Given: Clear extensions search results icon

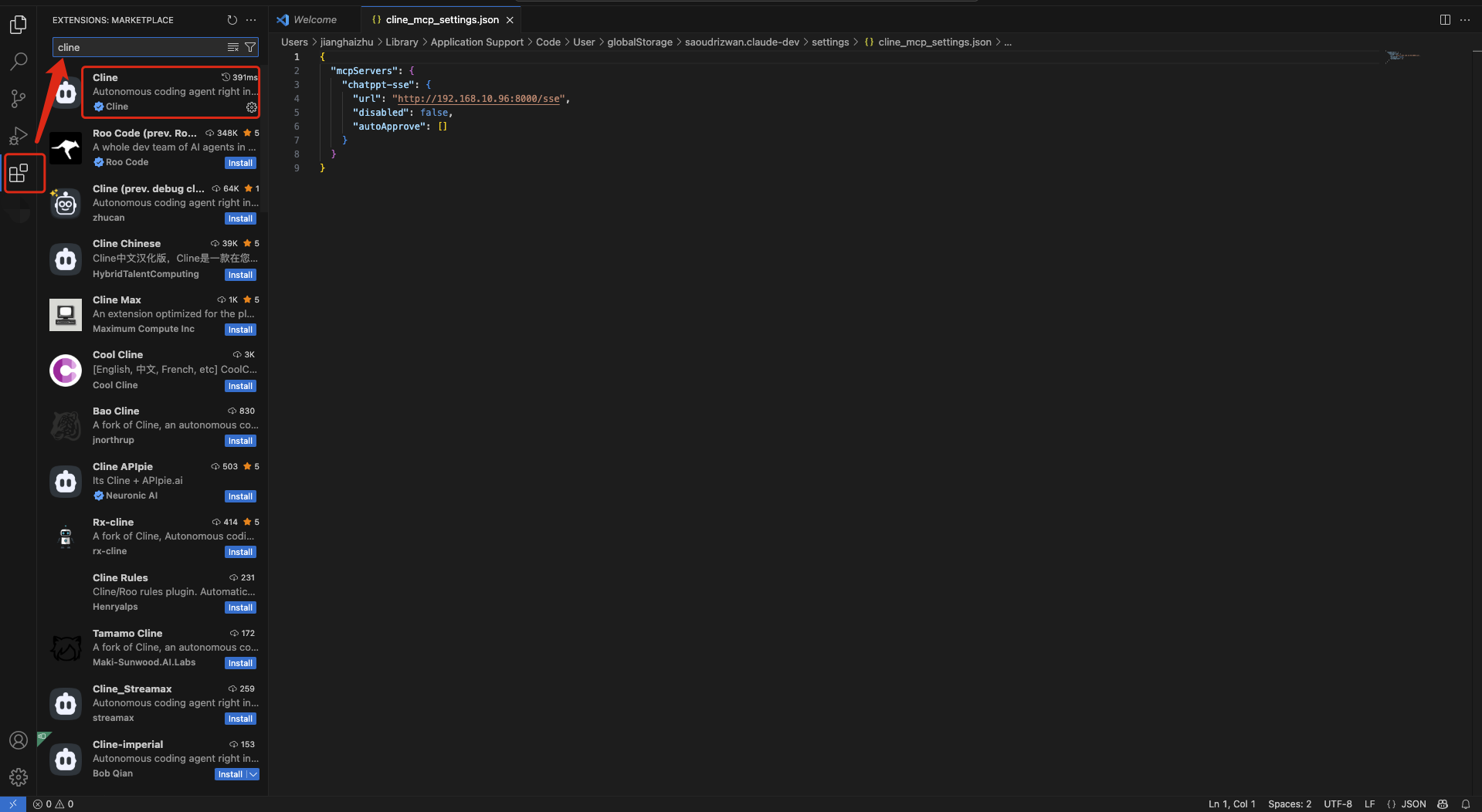Looking at the screenshot, I should (x=233, y=47).
